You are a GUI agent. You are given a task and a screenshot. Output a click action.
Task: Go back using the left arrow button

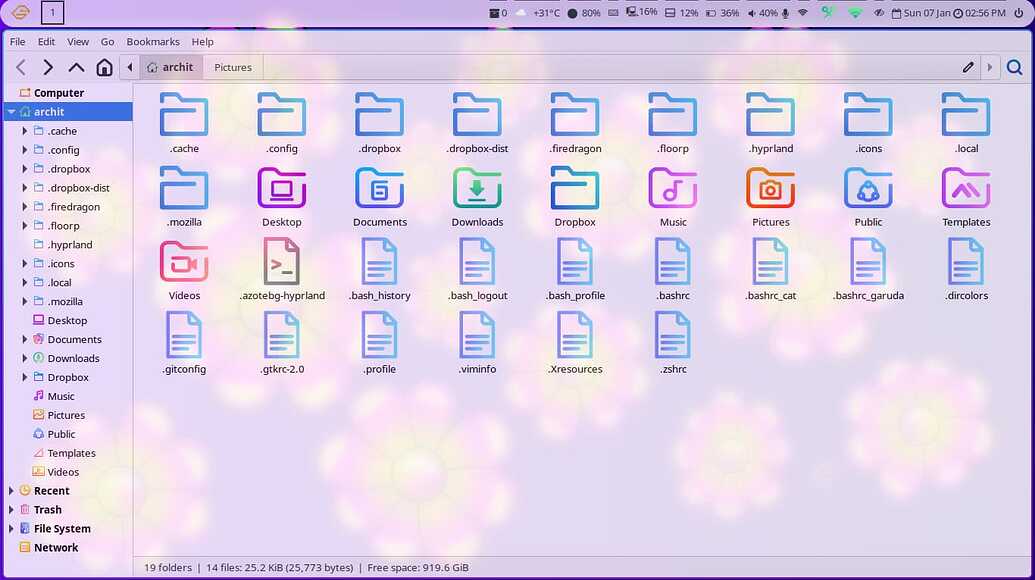[x=21, y=68]
